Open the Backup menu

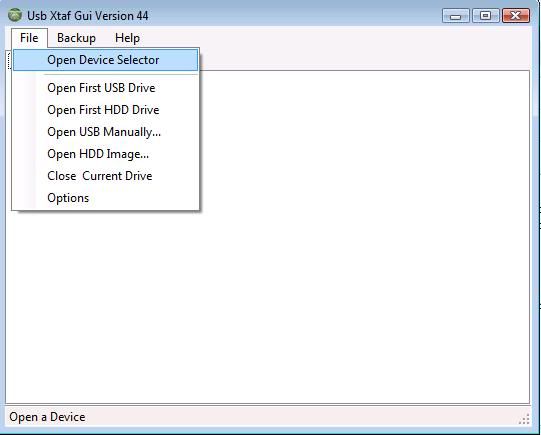(x=76, y=38)
